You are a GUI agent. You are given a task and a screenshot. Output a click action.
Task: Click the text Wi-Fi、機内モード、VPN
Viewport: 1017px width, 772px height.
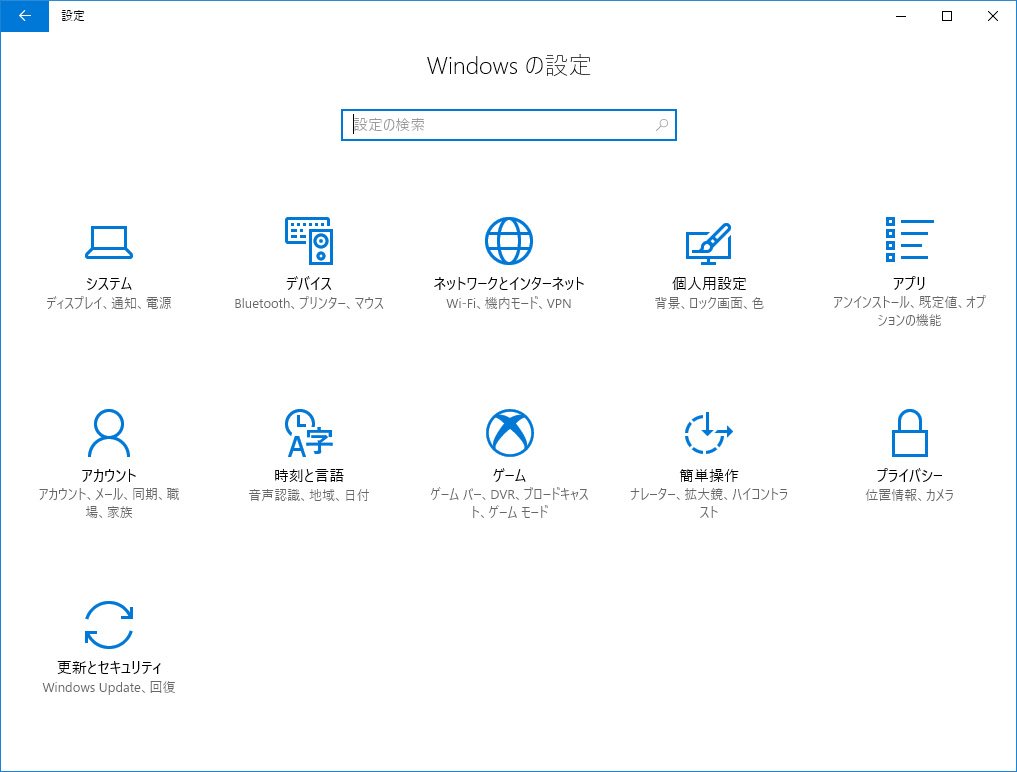(509, 303)
